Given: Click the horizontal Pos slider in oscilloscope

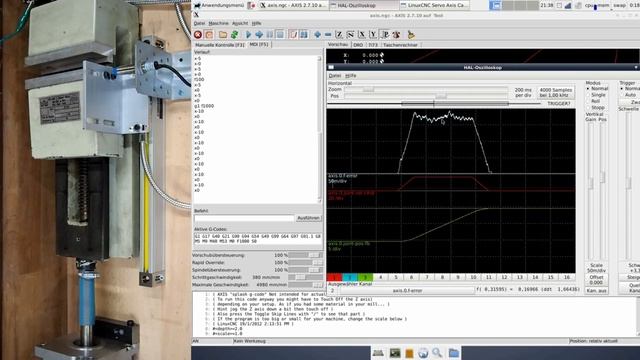Looking at the screenshot, I should pyautogui.click(x=426, y=96).
